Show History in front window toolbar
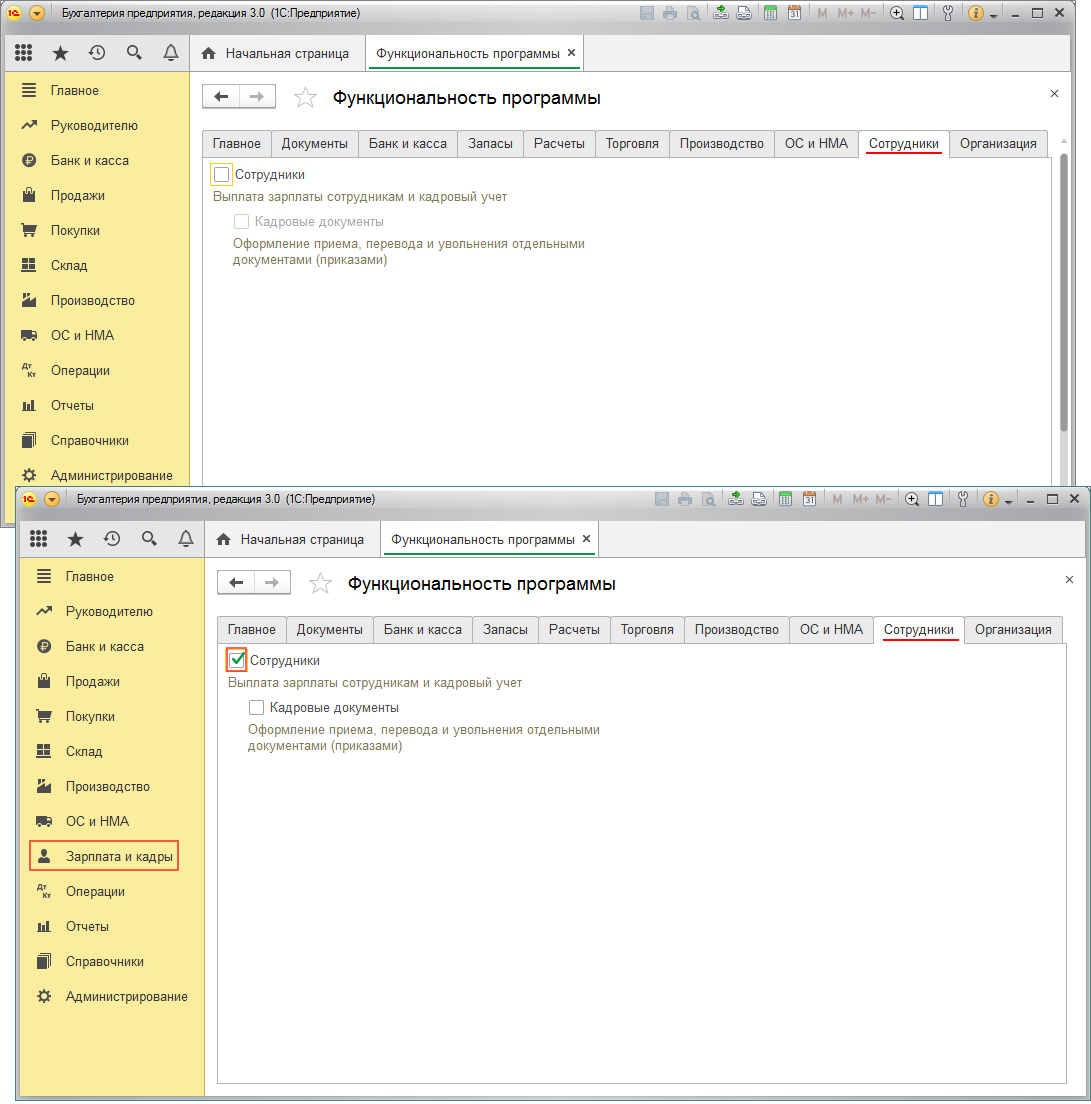The image size is (1091, 1104). tap(112, 539)
